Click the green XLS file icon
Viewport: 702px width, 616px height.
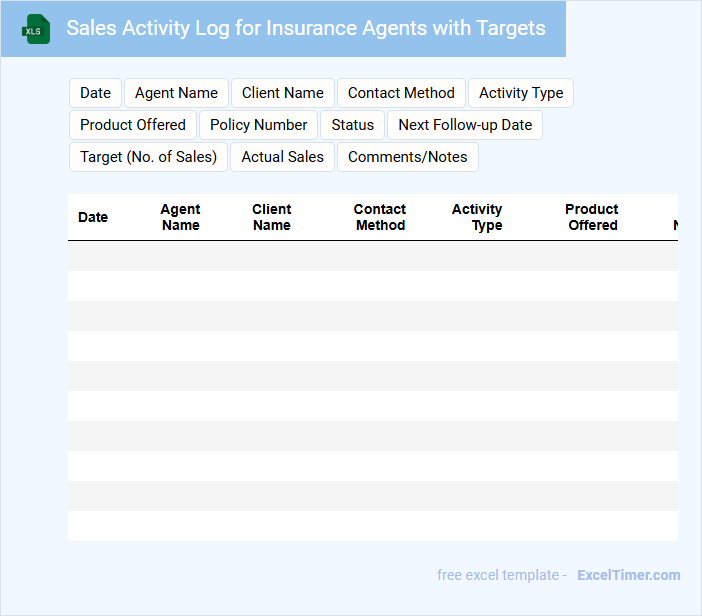point(37,29)
